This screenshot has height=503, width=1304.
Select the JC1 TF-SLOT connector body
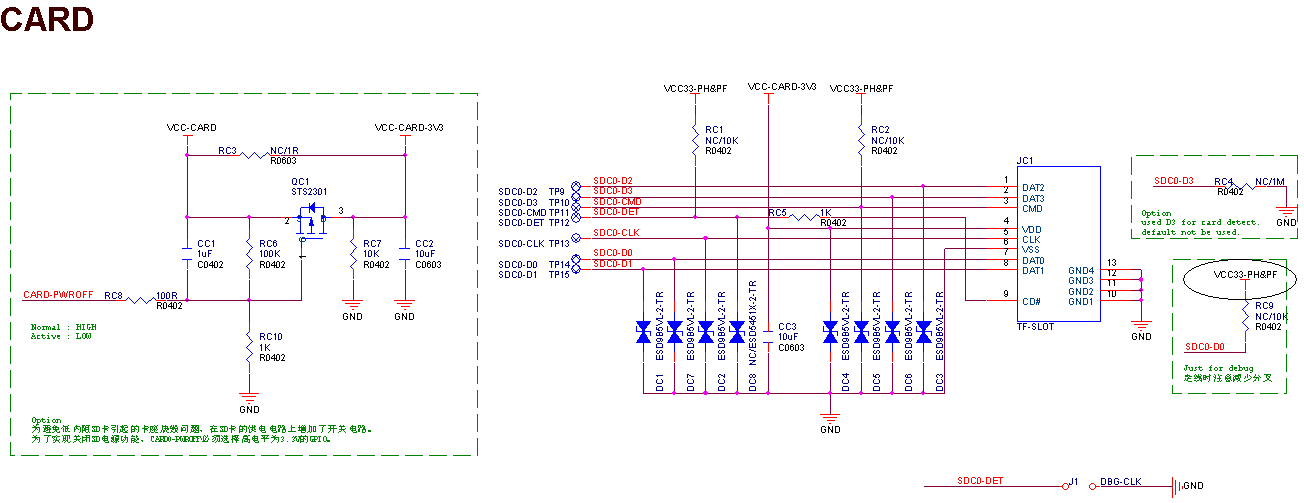pyautogui.click(x=1058, y=243)
